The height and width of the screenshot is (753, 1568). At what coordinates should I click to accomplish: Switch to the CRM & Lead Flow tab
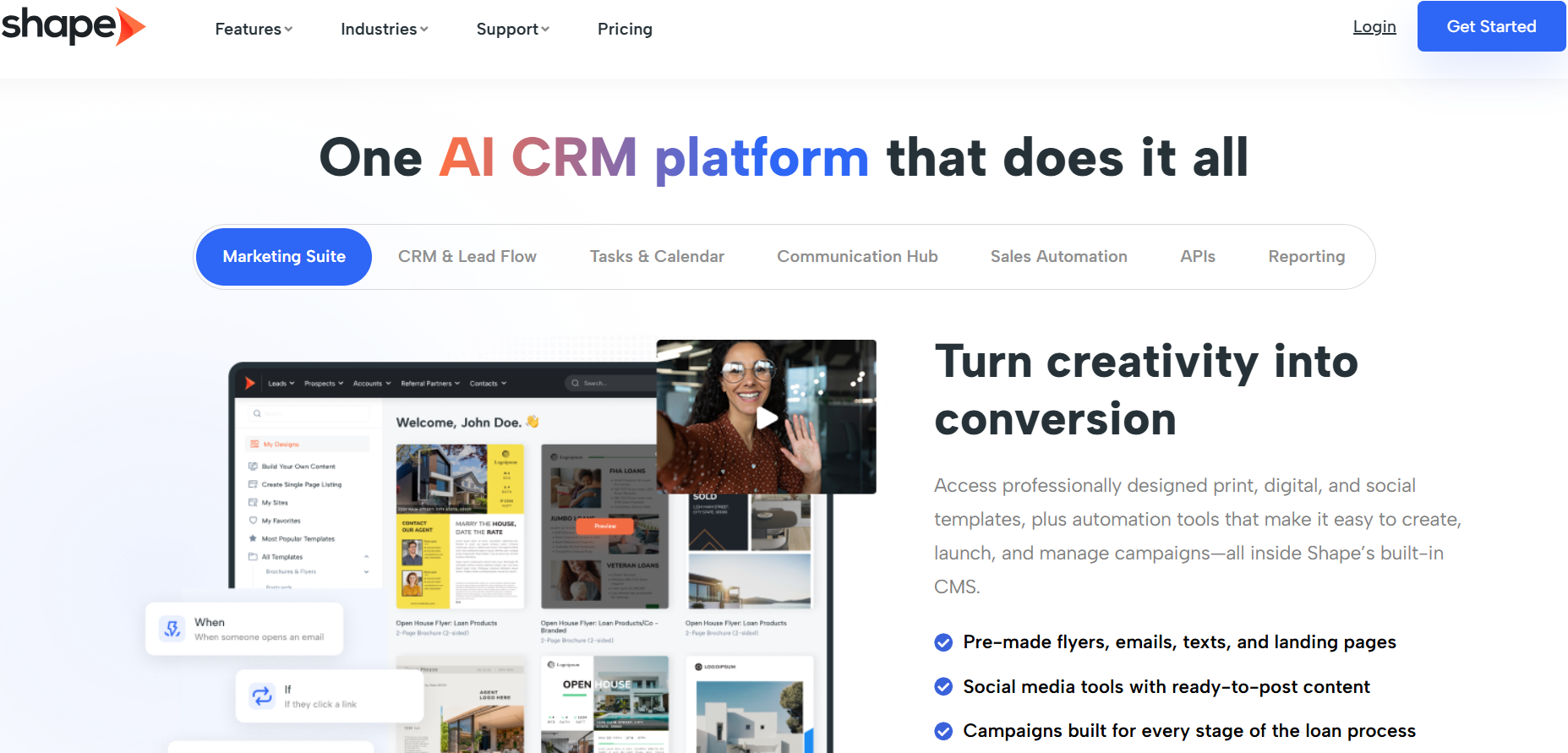point(467,256)
